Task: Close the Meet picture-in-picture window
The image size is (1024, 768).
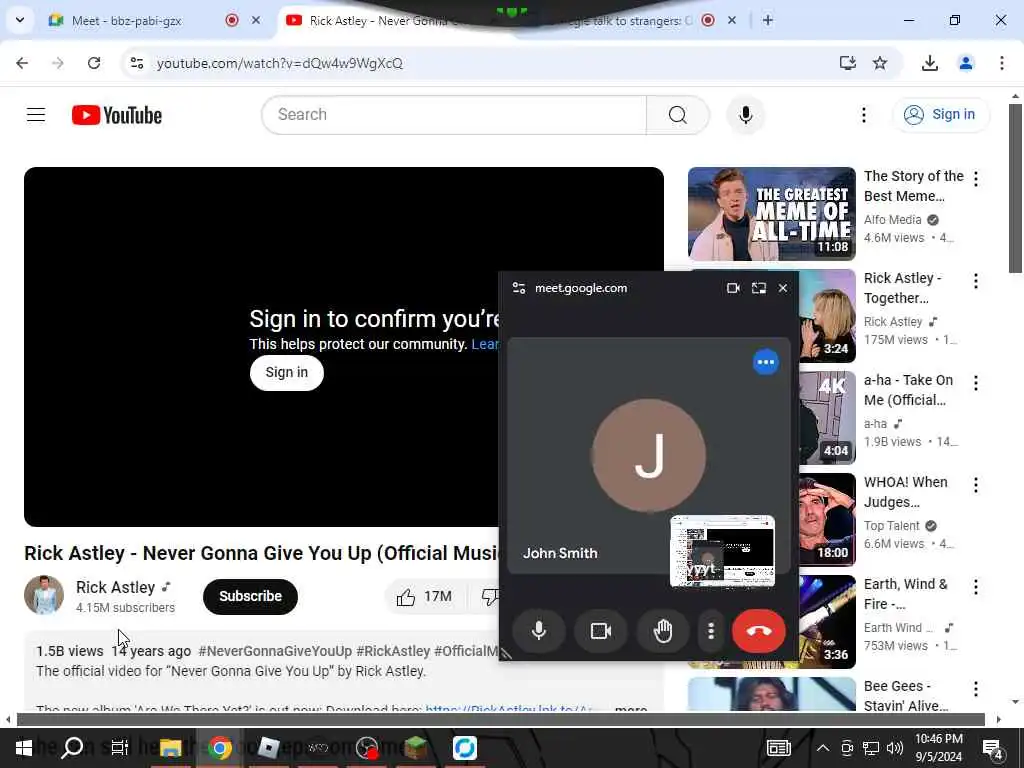Action: pos(782,288)
